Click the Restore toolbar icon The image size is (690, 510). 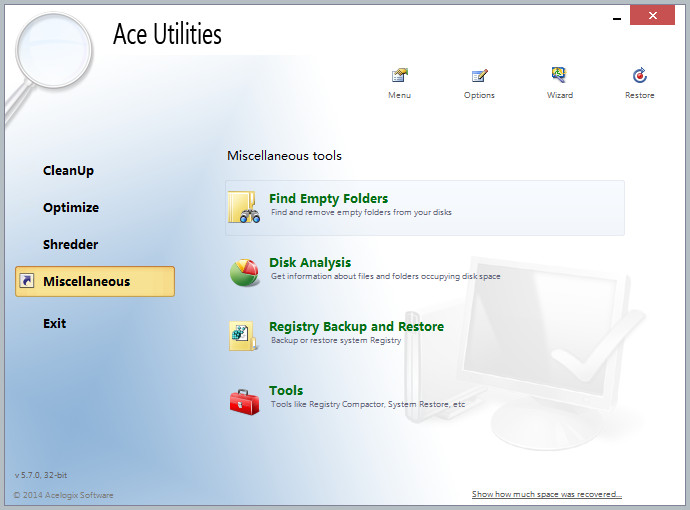pos(639,75)
